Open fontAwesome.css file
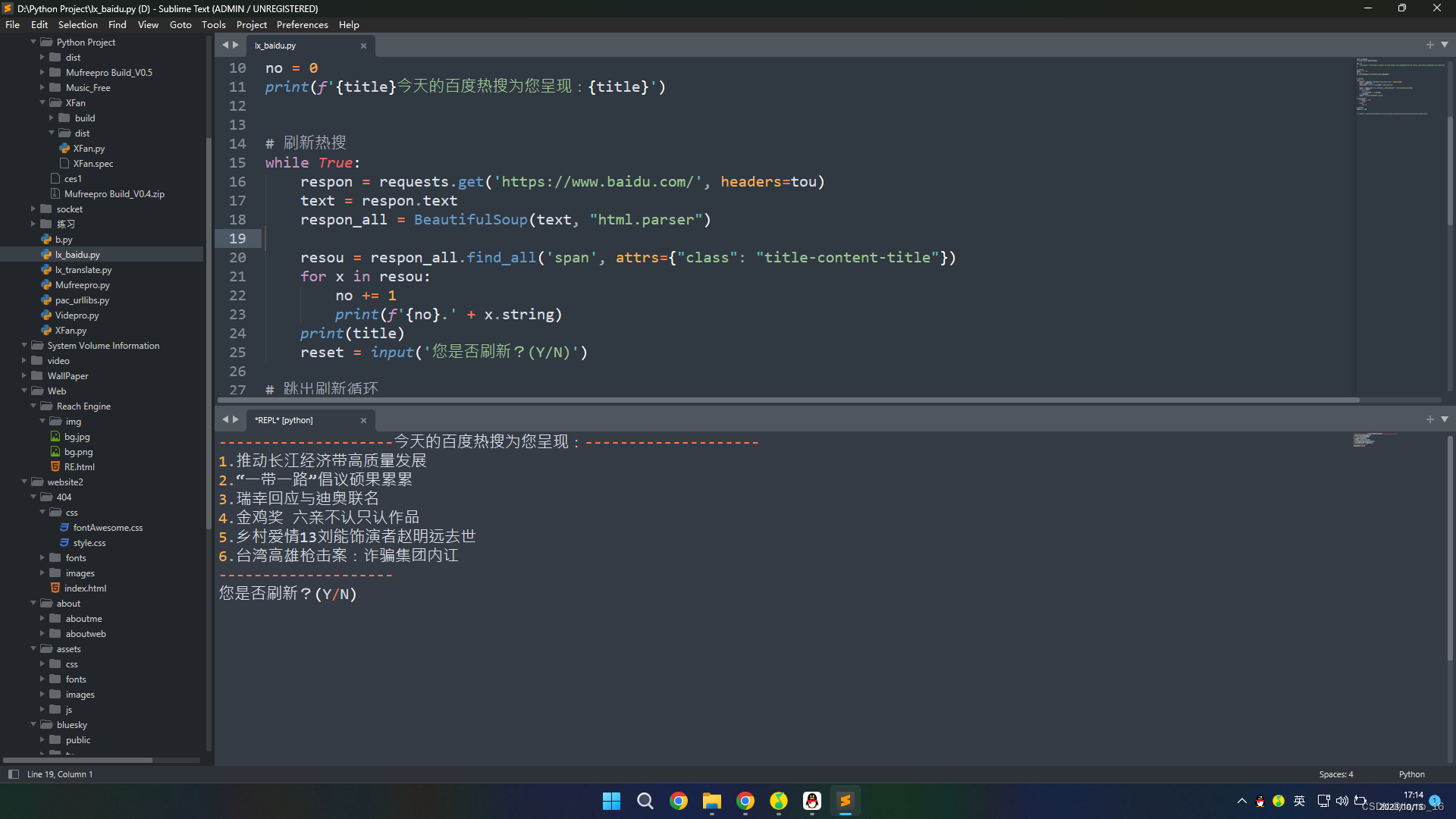 [108, 528]
